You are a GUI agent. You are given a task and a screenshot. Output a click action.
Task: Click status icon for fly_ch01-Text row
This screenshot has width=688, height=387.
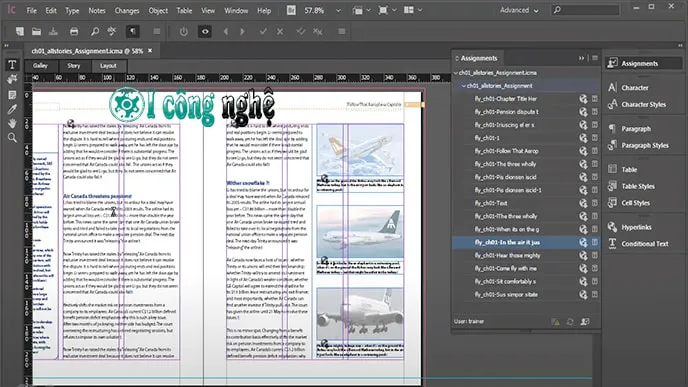(x=583, y=203)
